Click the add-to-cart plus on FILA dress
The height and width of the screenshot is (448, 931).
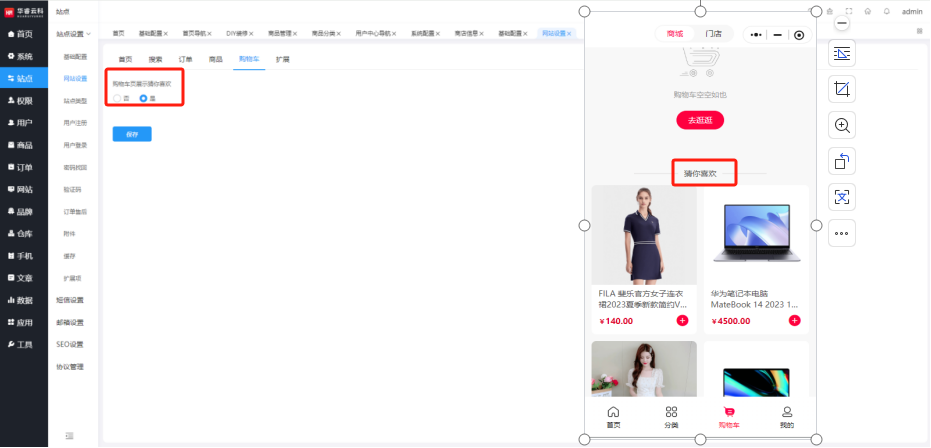[x=682, y=321]
